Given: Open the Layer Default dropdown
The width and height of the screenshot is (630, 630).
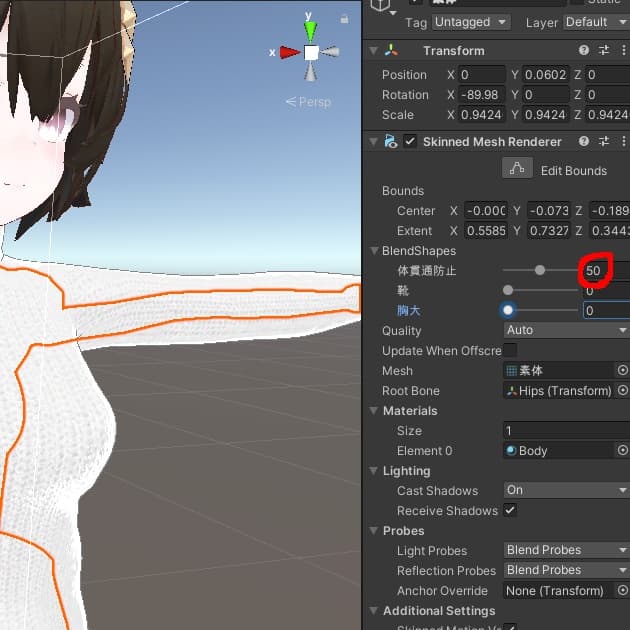Looking at the screenshot, I should pos(596,22).
